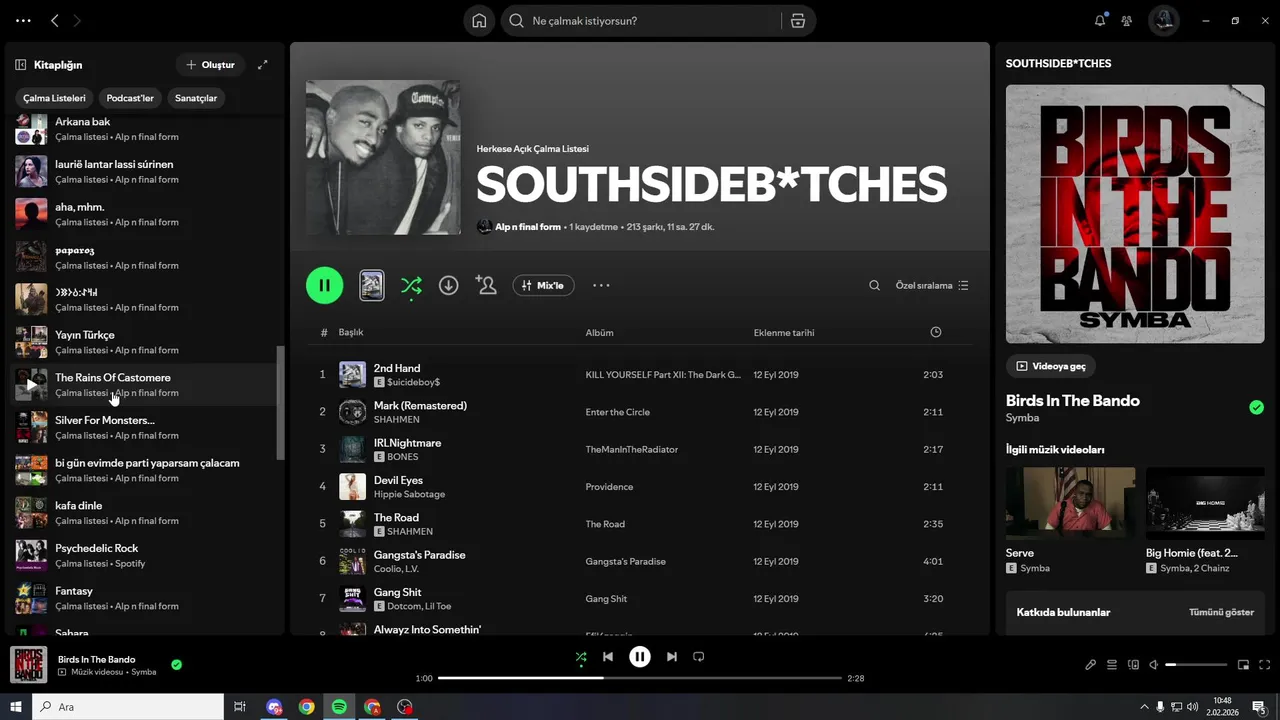Enter full screen player mode

point(1265,664)
